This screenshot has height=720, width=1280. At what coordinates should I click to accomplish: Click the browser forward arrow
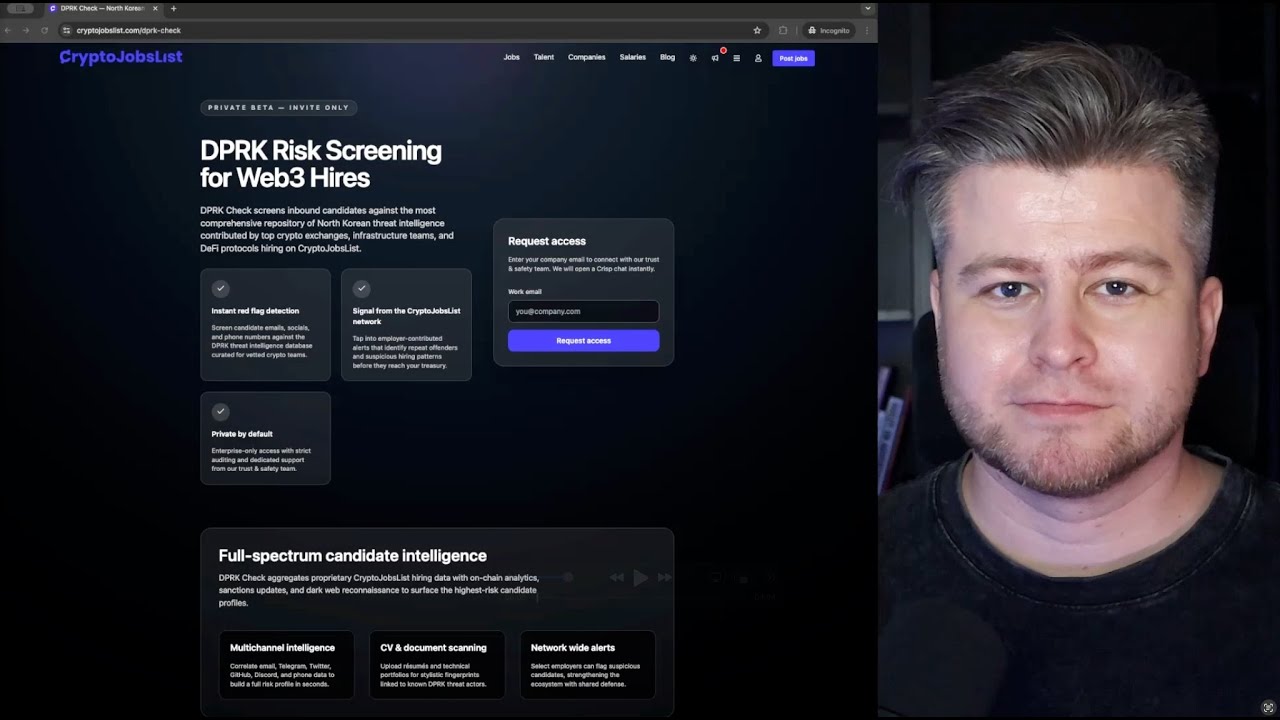[x=26, y=30]
